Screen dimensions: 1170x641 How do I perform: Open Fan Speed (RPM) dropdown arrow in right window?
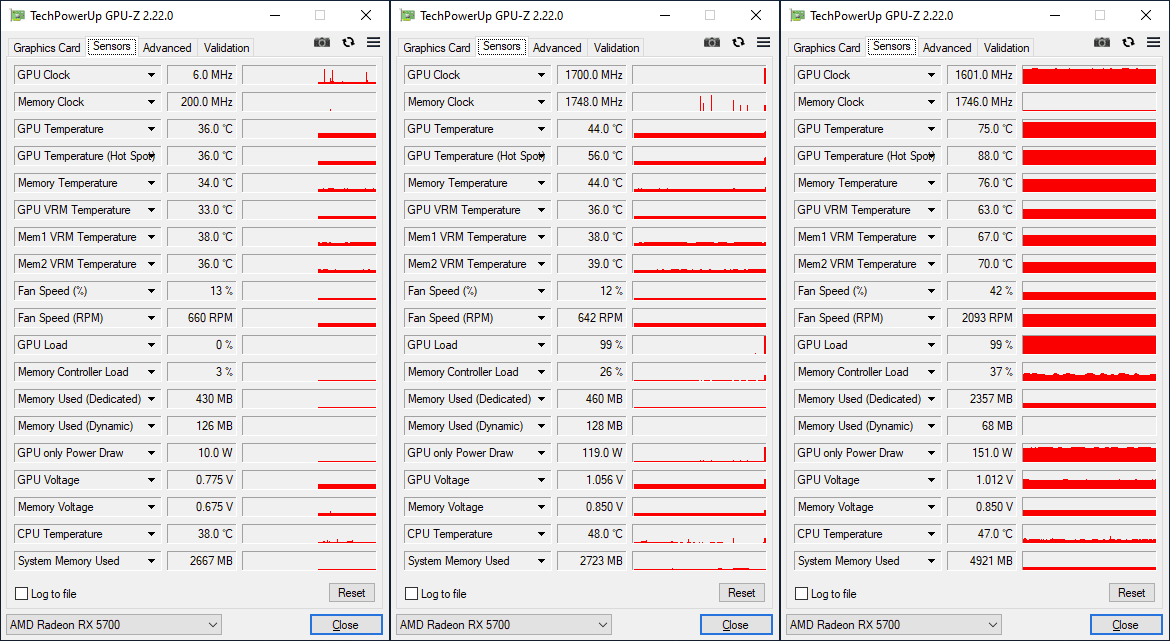tap(932, 318)
